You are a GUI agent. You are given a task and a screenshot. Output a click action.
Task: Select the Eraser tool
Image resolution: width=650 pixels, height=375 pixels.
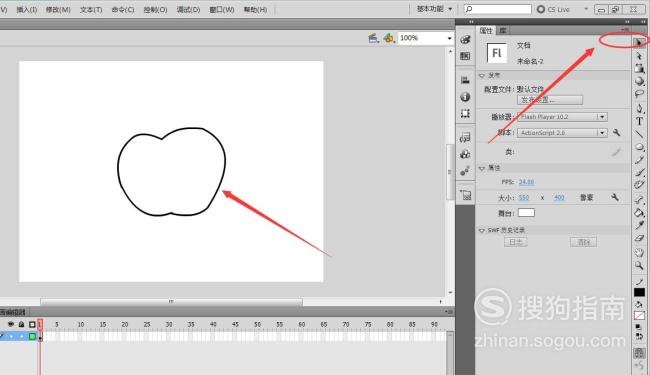point(639,238)
